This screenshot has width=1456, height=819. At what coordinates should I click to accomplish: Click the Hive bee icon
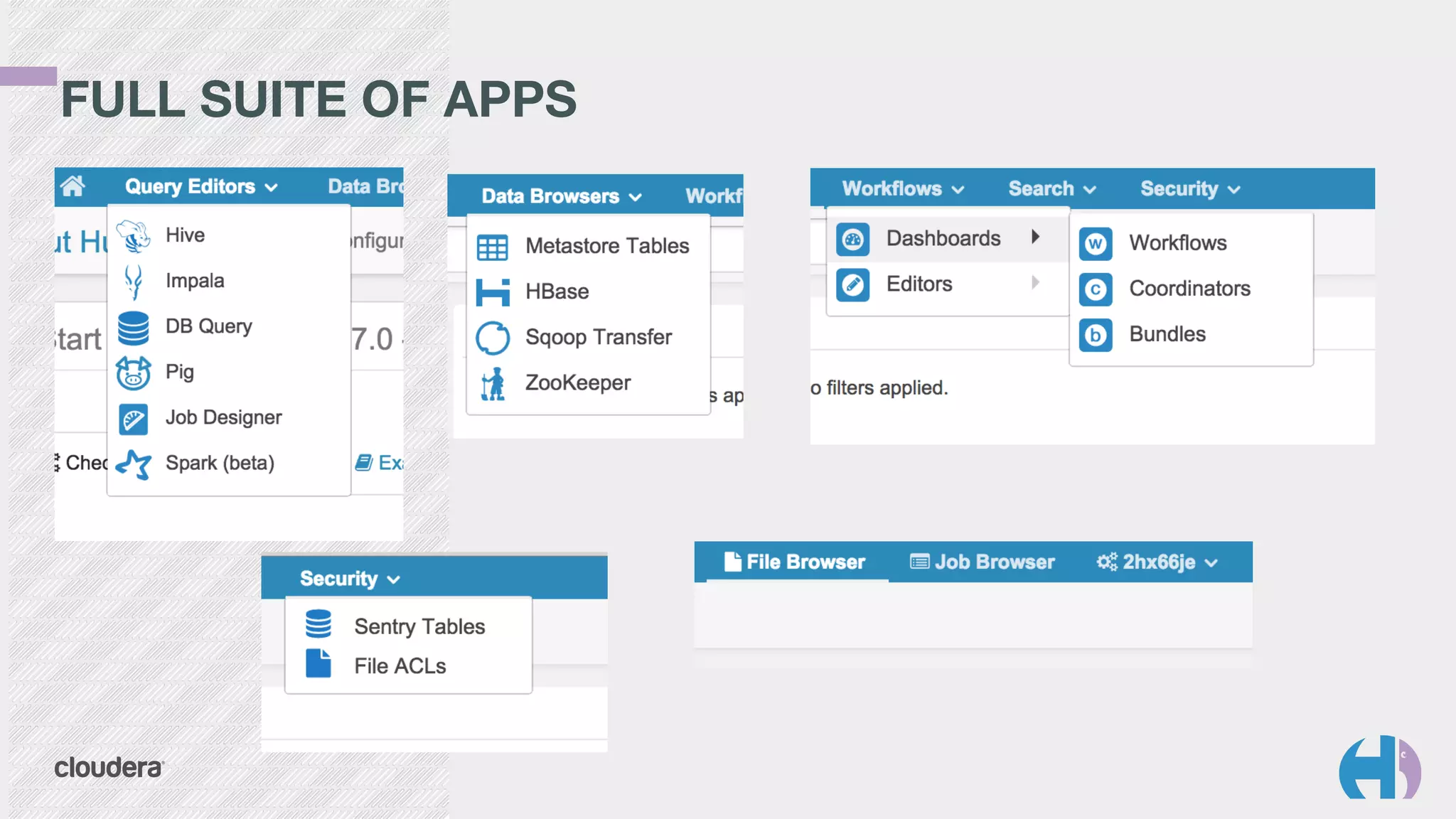(x=133, y=236)
